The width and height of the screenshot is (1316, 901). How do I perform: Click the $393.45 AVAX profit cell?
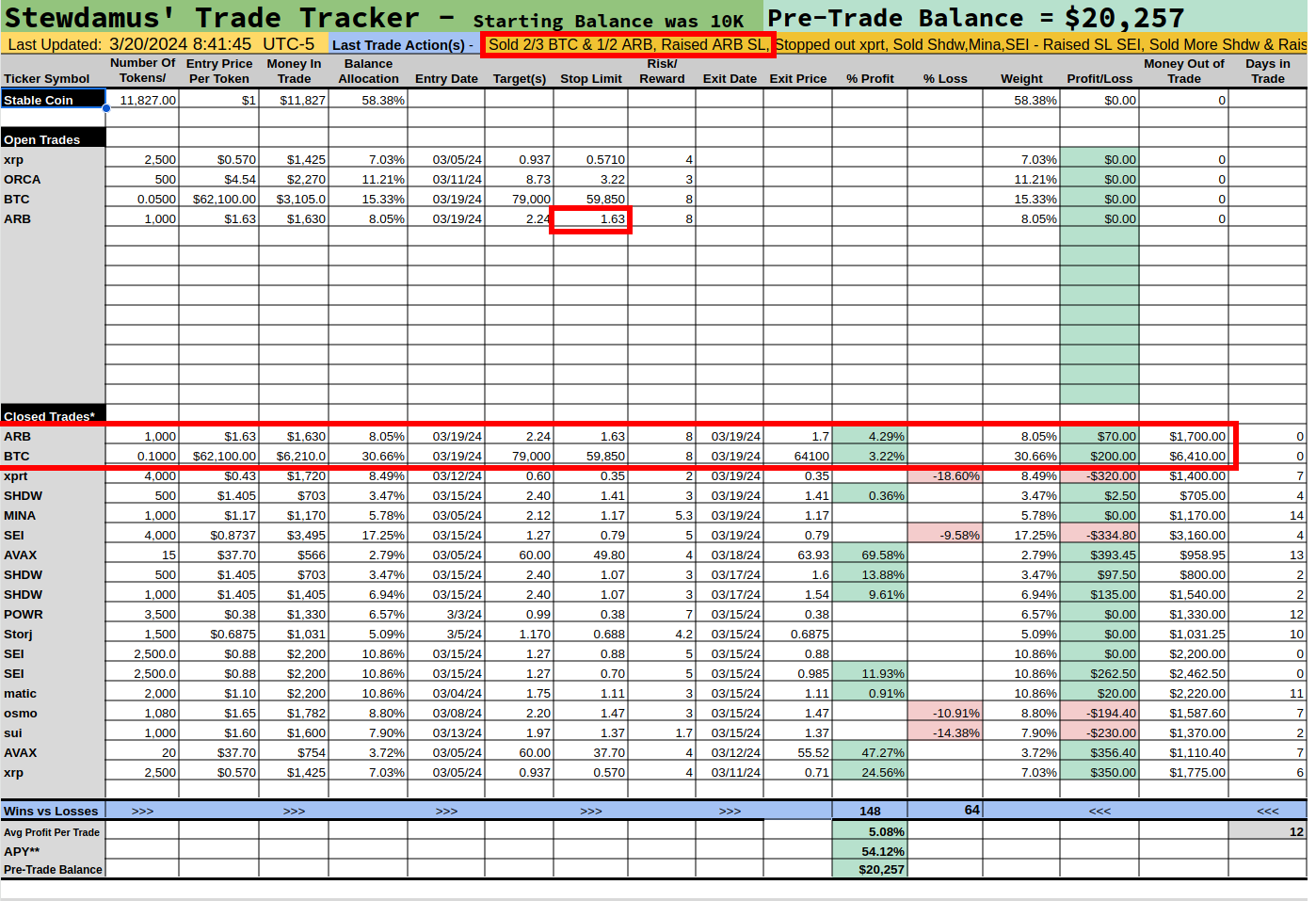click(x=1099, y=555)
